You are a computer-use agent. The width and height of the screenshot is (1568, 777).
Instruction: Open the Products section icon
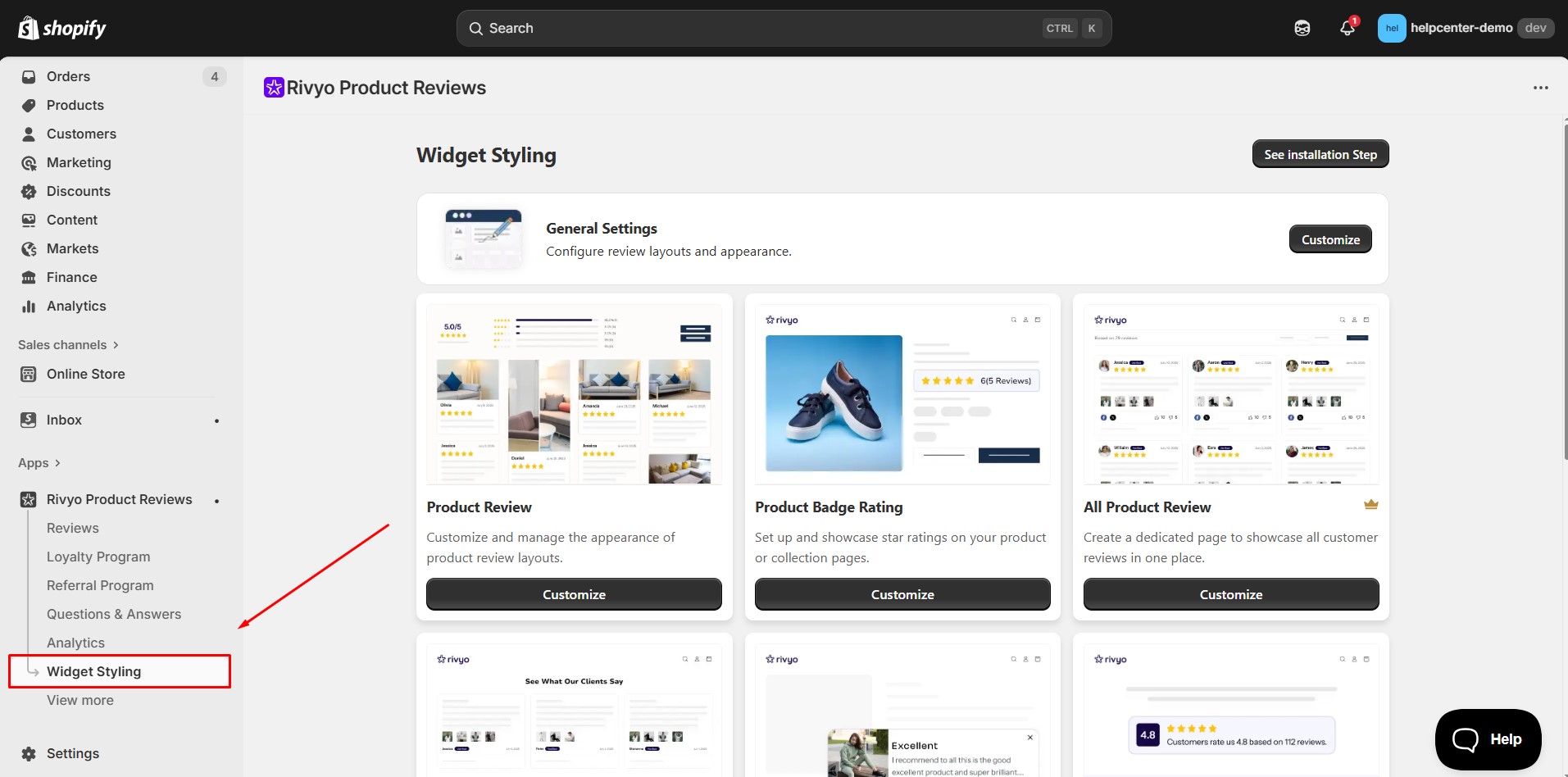coord(28,105)
